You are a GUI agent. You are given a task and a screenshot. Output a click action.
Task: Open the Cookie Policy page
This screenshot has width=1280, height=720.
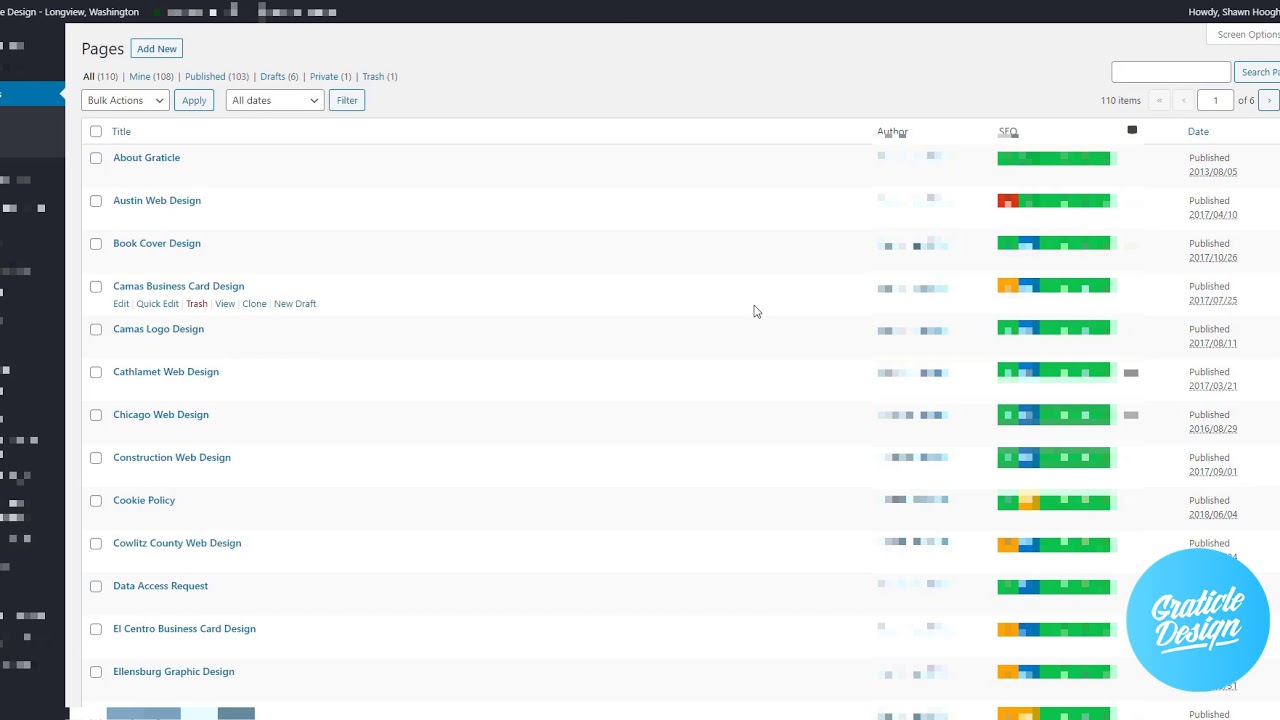tap(144, 500)
